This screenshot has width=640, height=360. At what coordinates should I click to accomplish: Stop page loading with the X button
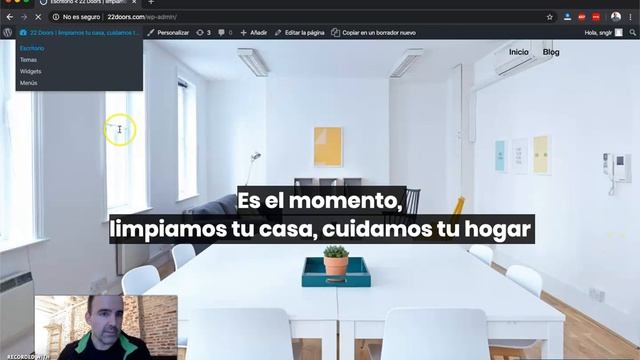38,17
